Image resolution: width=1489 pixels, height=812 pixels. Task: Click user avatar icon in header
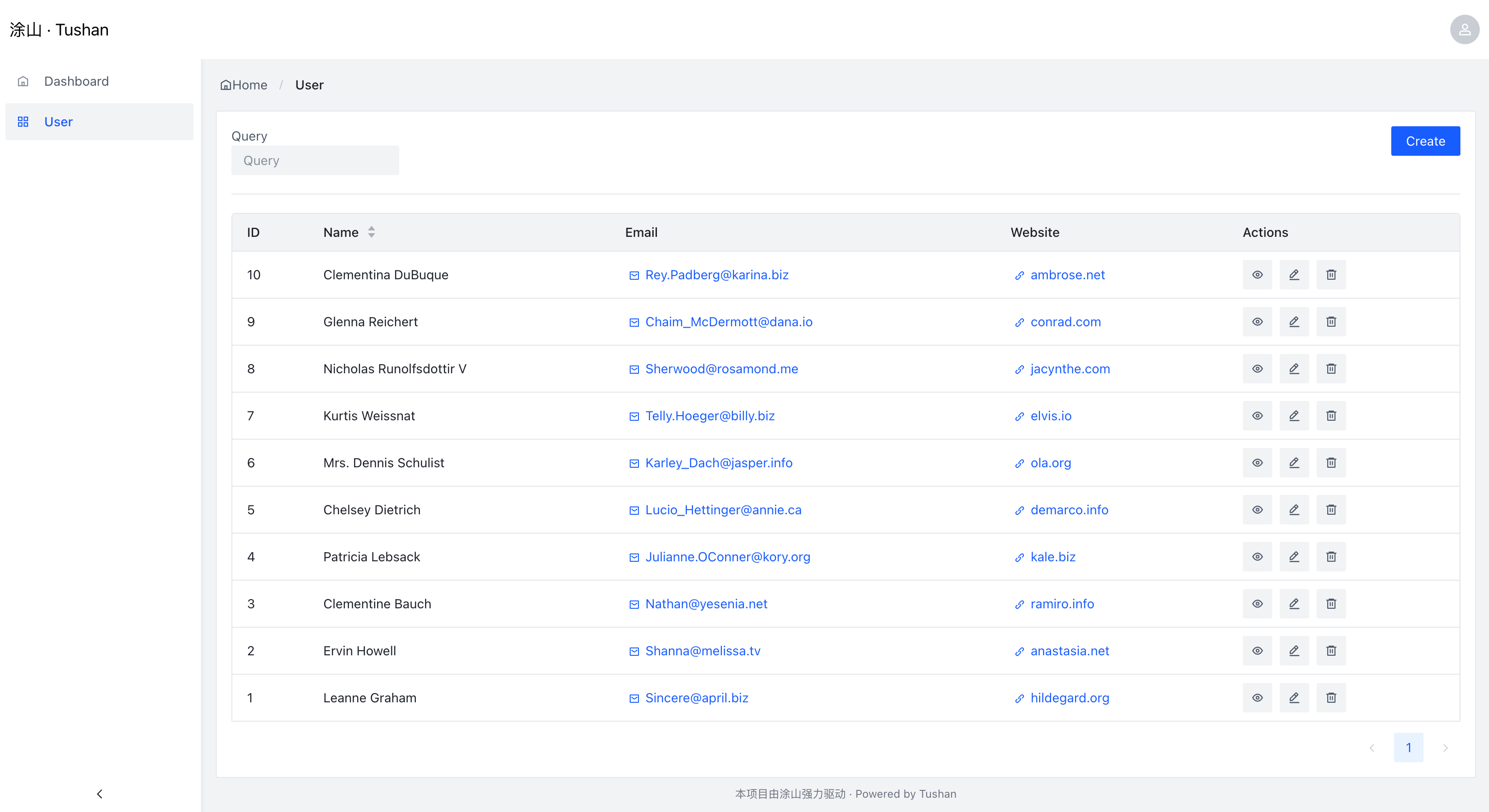pos(1464,29)
